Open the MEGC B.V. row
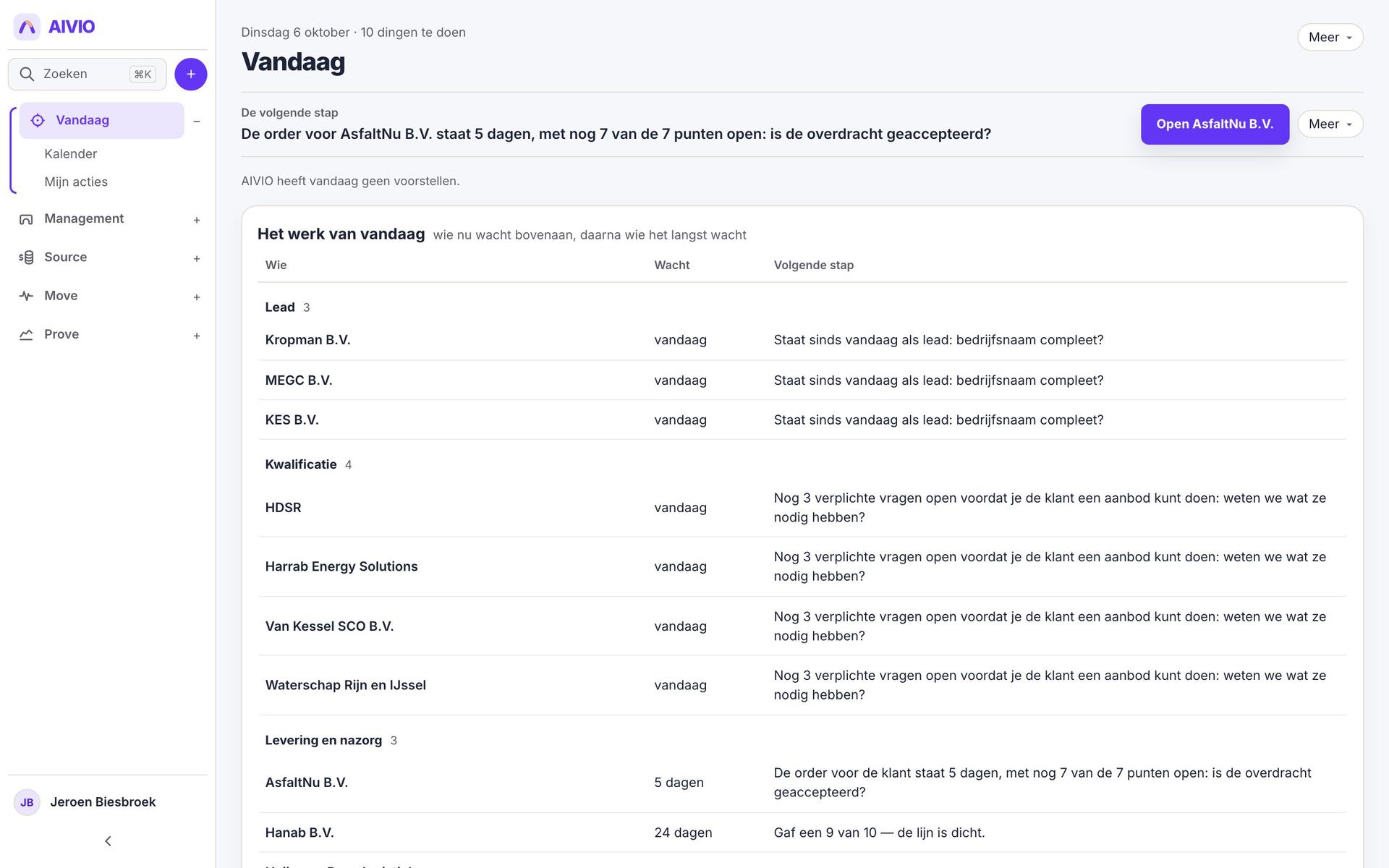Image resolution: width=1389 pixels, height=868 pixels. tap(802, 380)
